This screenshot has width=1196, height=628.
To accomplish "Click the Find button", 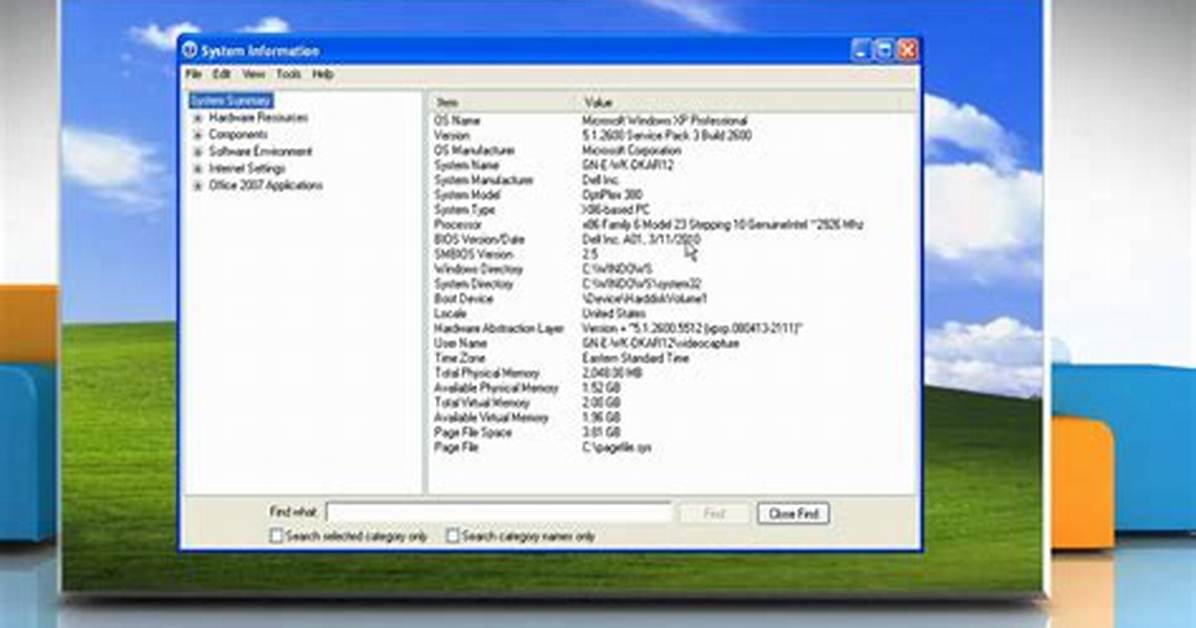I will (715, 514).
